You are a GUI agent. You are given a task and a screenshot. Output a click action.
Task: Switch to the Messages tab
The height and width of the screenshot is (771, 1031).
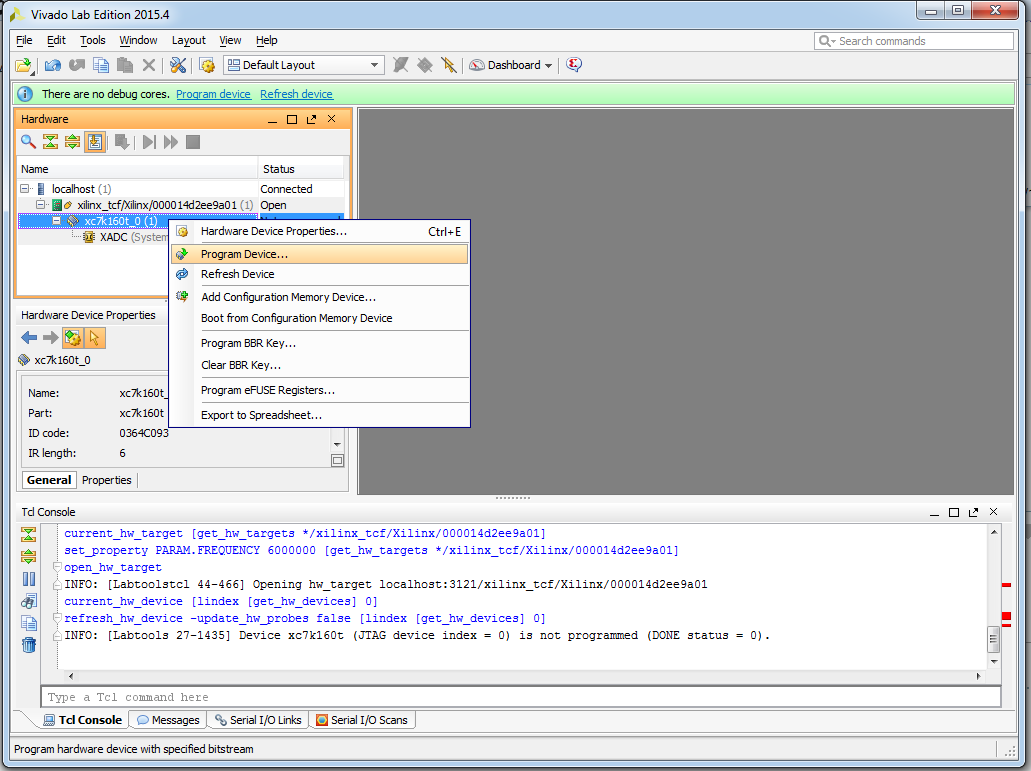tap(168, 720)
